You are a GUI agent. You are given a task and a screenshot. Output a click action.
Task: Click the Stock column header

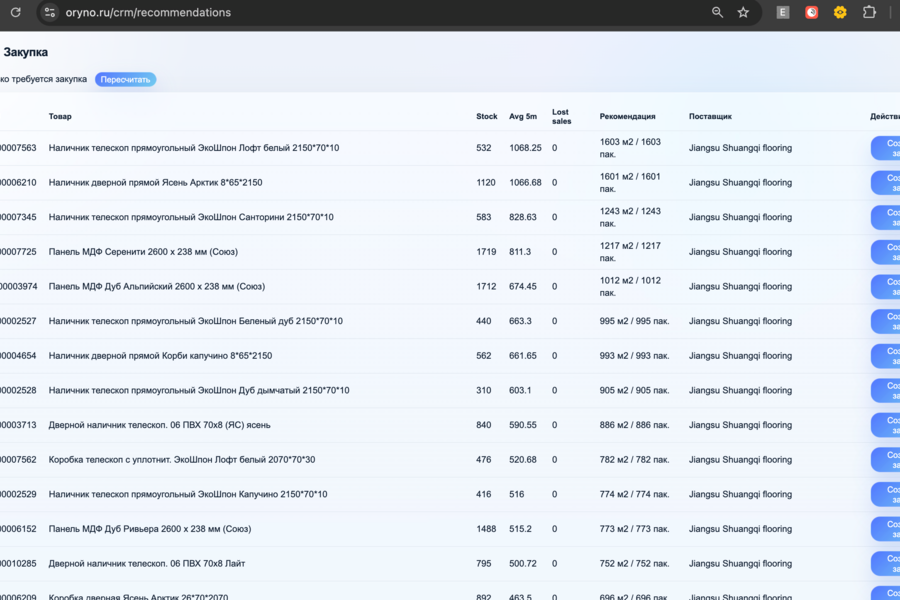487,117
